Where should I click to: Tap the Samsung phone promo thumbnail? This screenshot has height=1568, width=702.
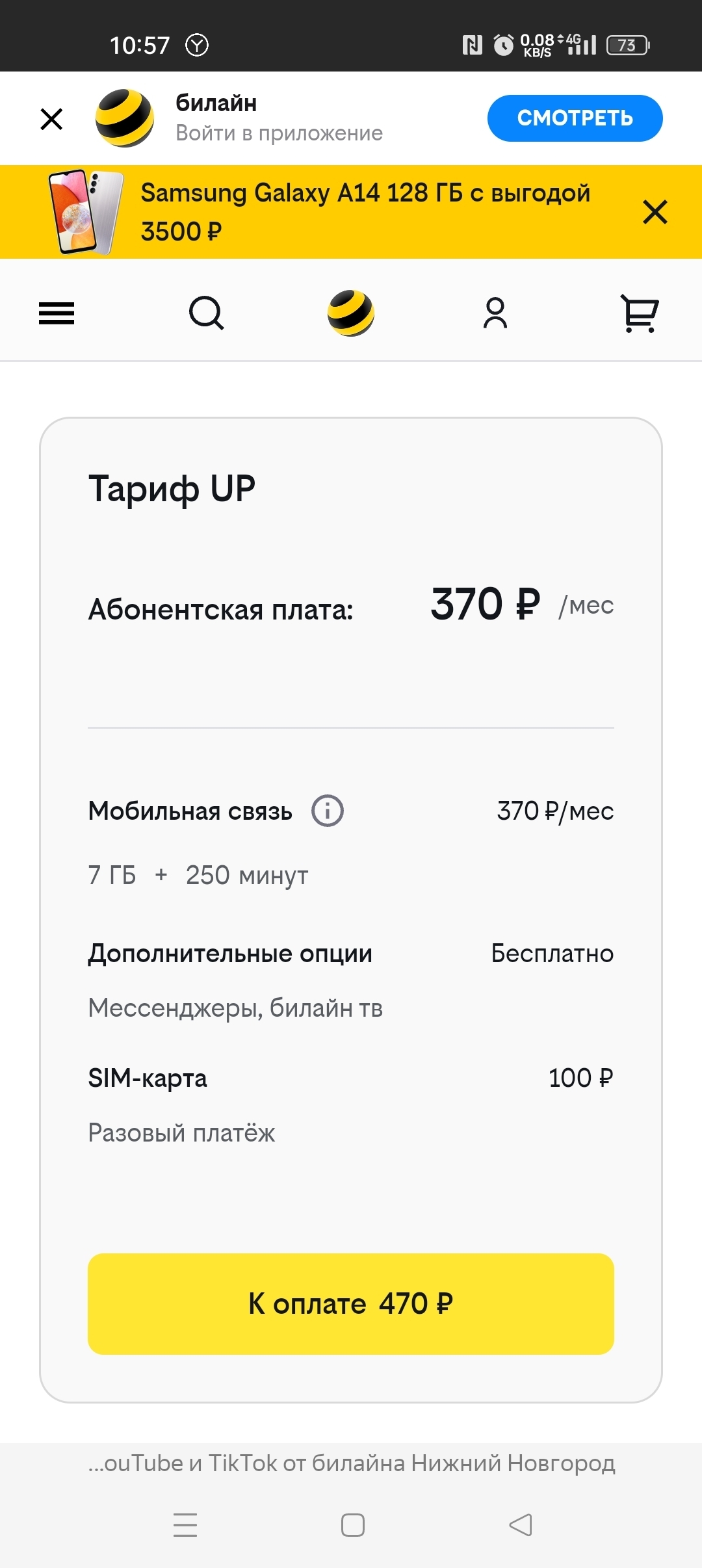tap(86, 212)
